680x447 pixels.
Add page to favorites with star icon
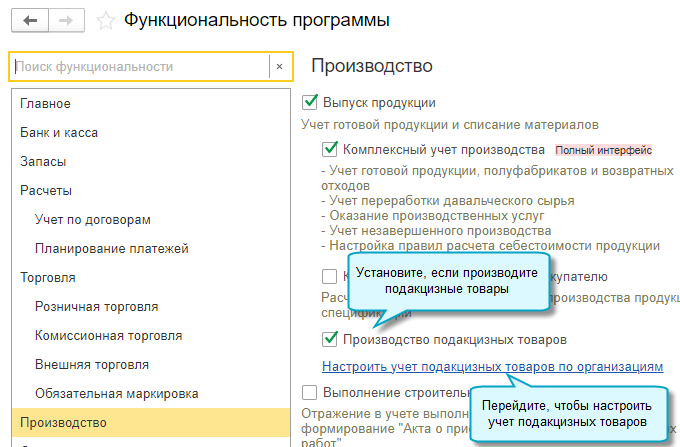pyautogui.click(x=105, y=20)
